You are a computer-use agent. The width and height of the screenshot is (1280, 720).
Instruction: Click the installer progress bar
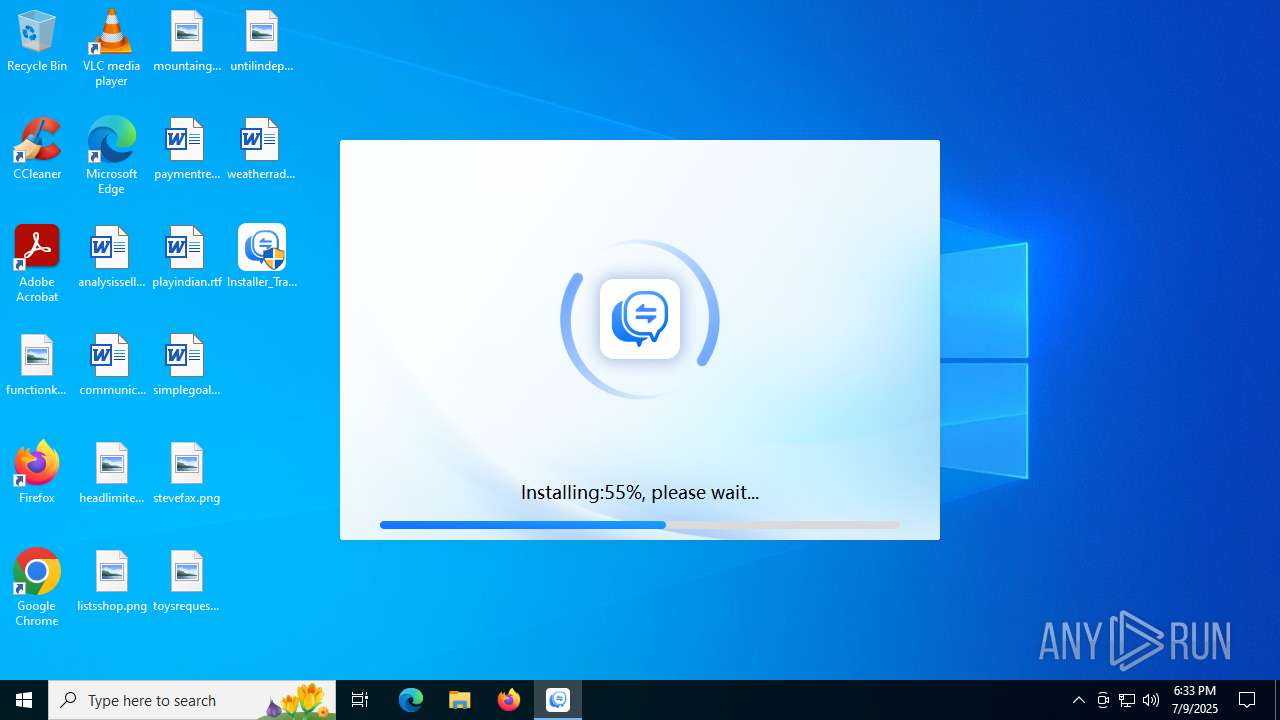(640, 525)
